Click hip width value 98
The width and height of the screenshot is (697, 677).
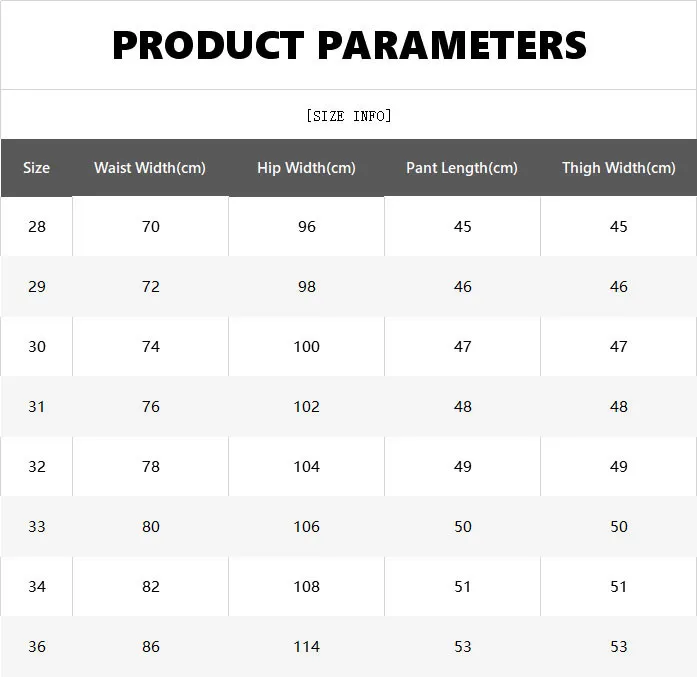click(x=307, y=287)
